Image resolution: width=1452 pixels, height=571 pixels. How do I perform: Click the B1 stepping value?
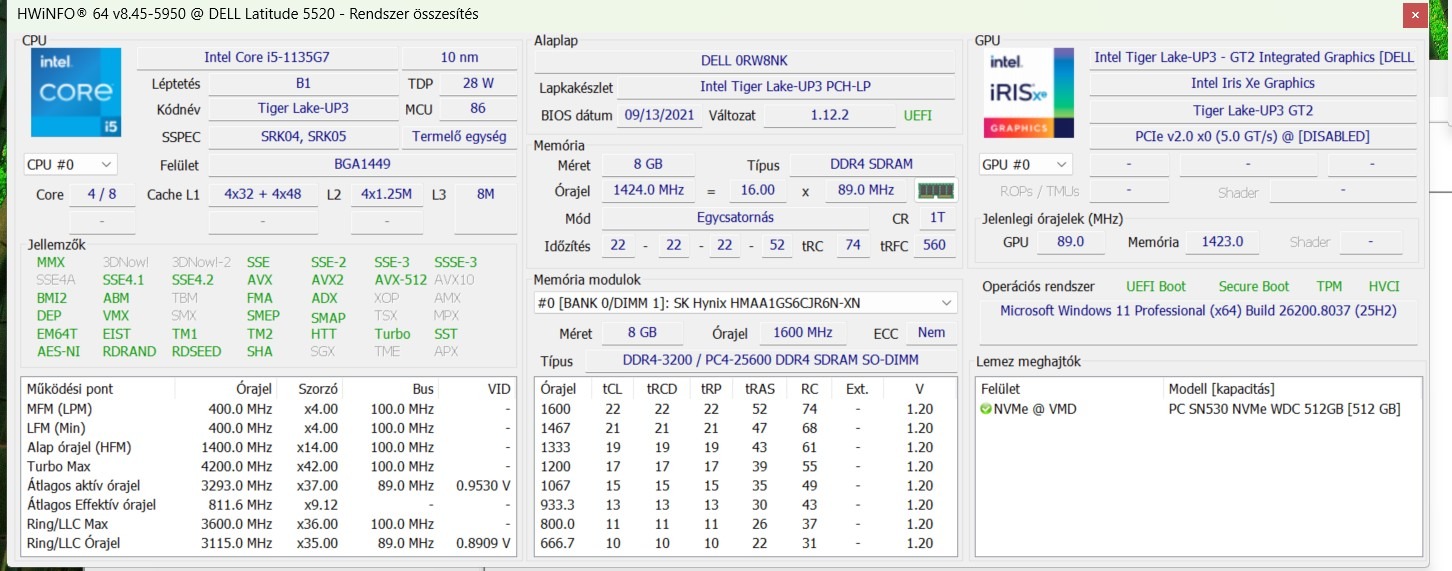tap(303, 84)
